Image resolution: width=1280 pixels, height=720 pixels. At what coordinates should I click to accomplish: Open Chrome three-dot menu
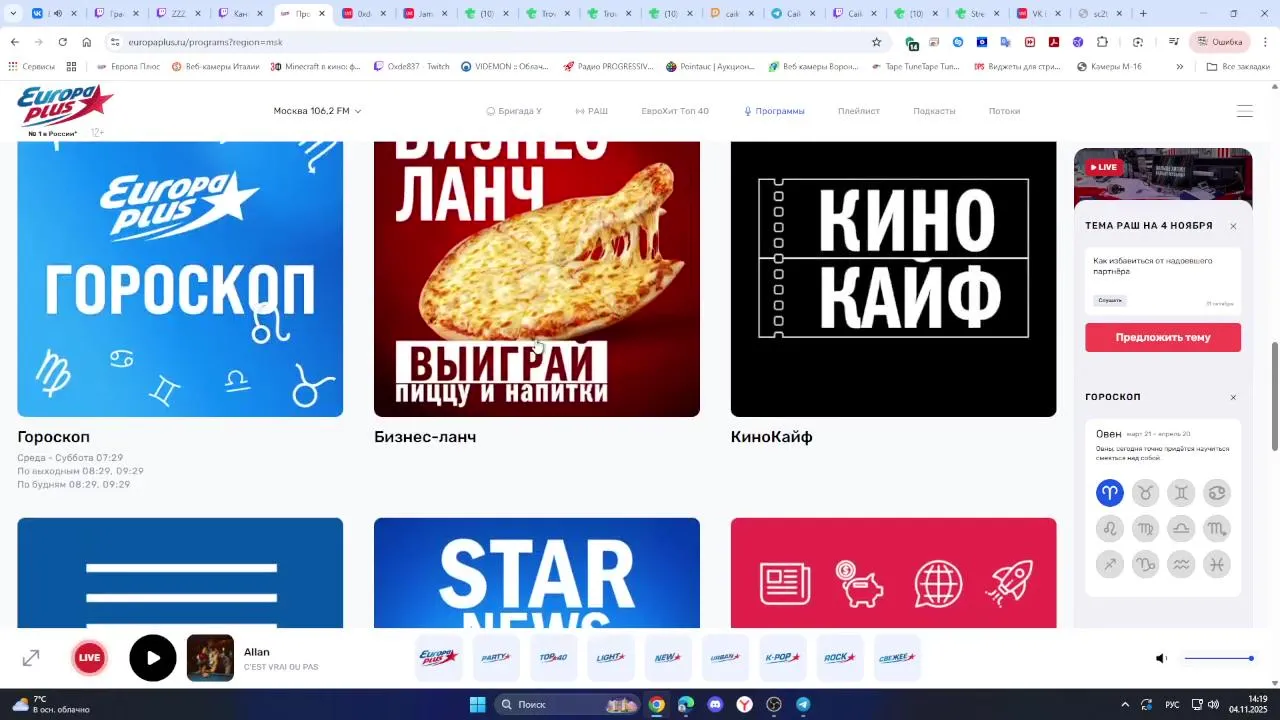pos(1265,42)
